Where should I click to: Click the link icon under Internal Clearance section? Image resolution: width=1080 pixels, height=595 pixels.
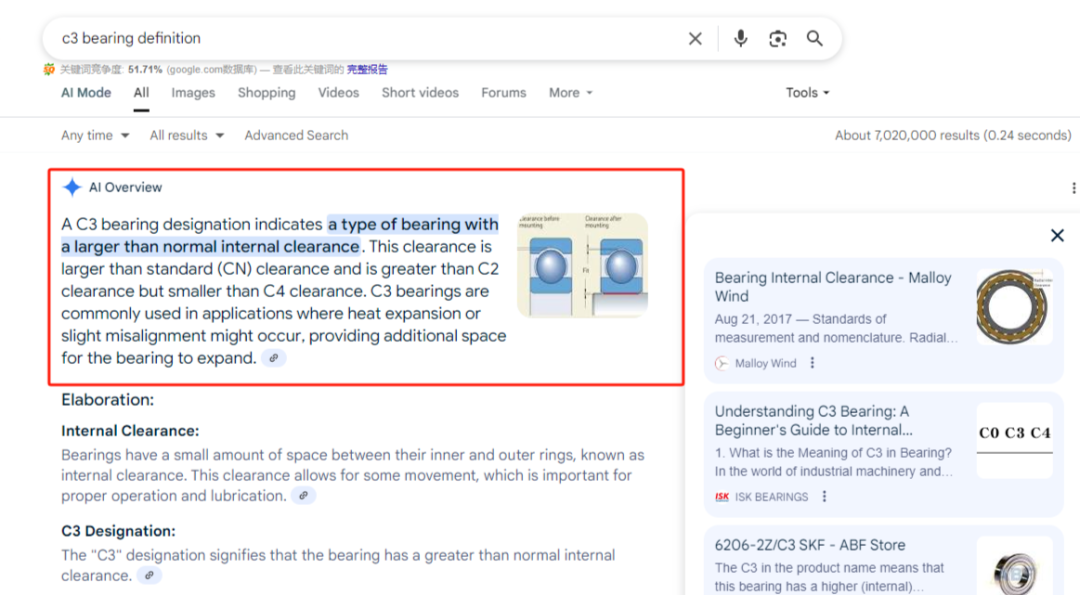[303, 495]
